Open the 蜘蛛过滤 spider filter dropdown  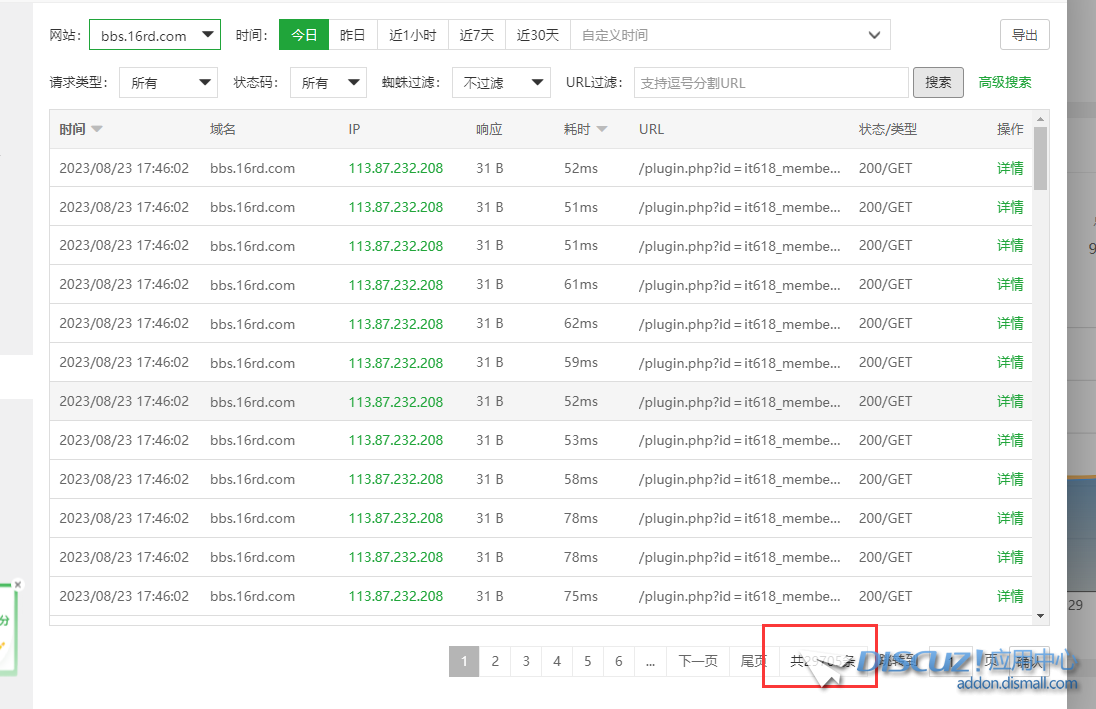[501, 82]
